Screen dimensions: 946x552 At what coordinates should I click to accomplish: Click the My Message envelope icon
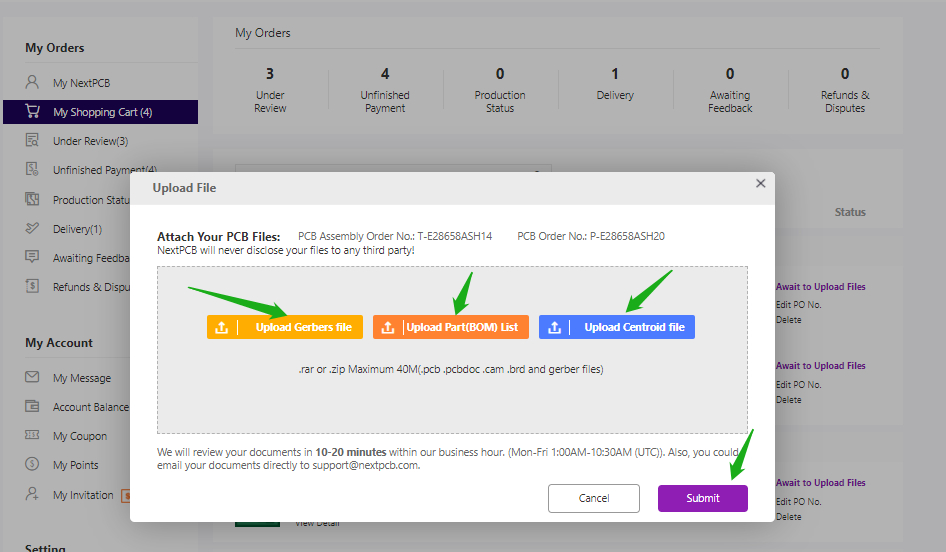coord(33,378)
